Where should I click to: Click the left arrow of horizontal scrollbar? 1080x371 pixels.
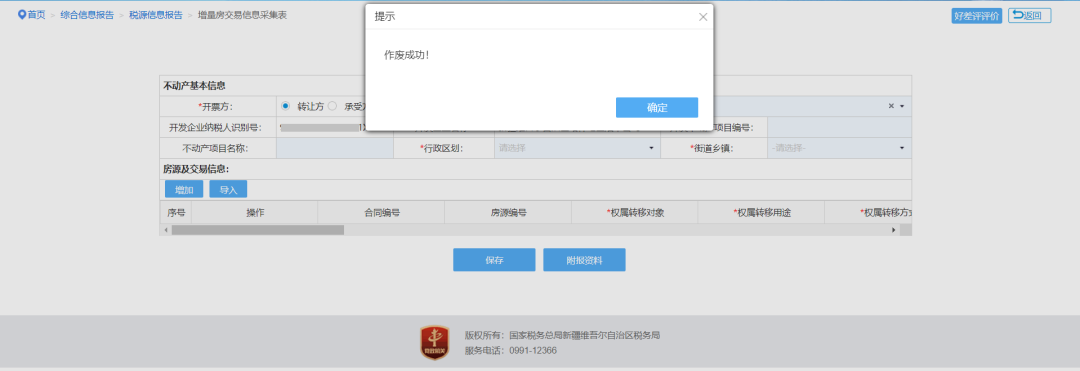[165, 230]
